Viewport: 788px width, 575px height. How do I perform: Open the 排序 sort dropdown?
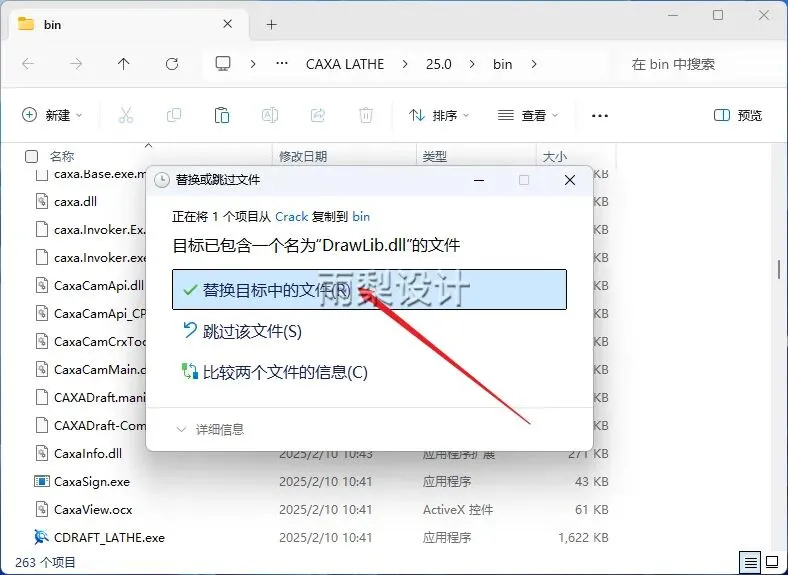[439, 116]
